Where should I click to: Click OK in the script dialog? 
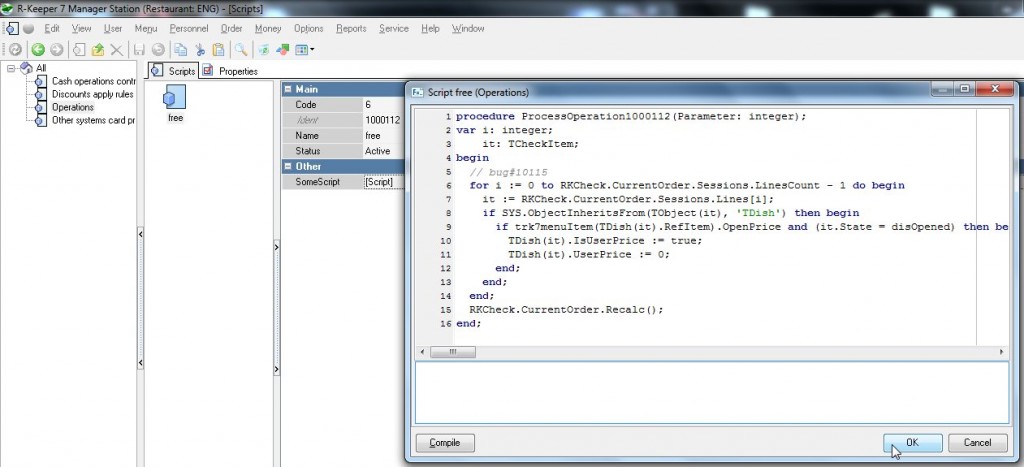pyautogui.click(x=912, y=442)
